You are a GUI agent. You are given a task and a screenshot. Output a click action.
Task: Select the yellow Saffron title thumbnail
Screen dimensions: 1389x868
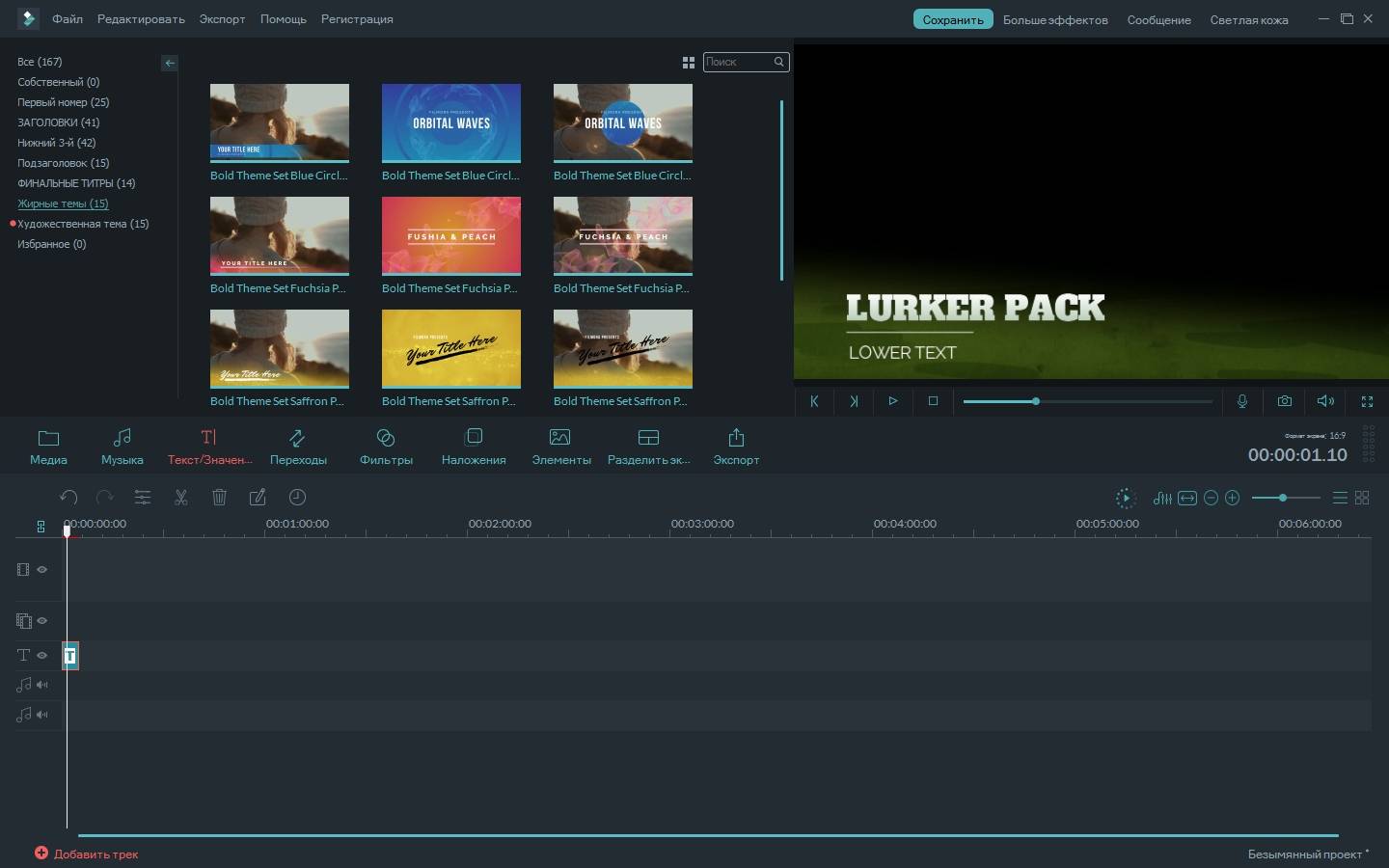(451, 348)
